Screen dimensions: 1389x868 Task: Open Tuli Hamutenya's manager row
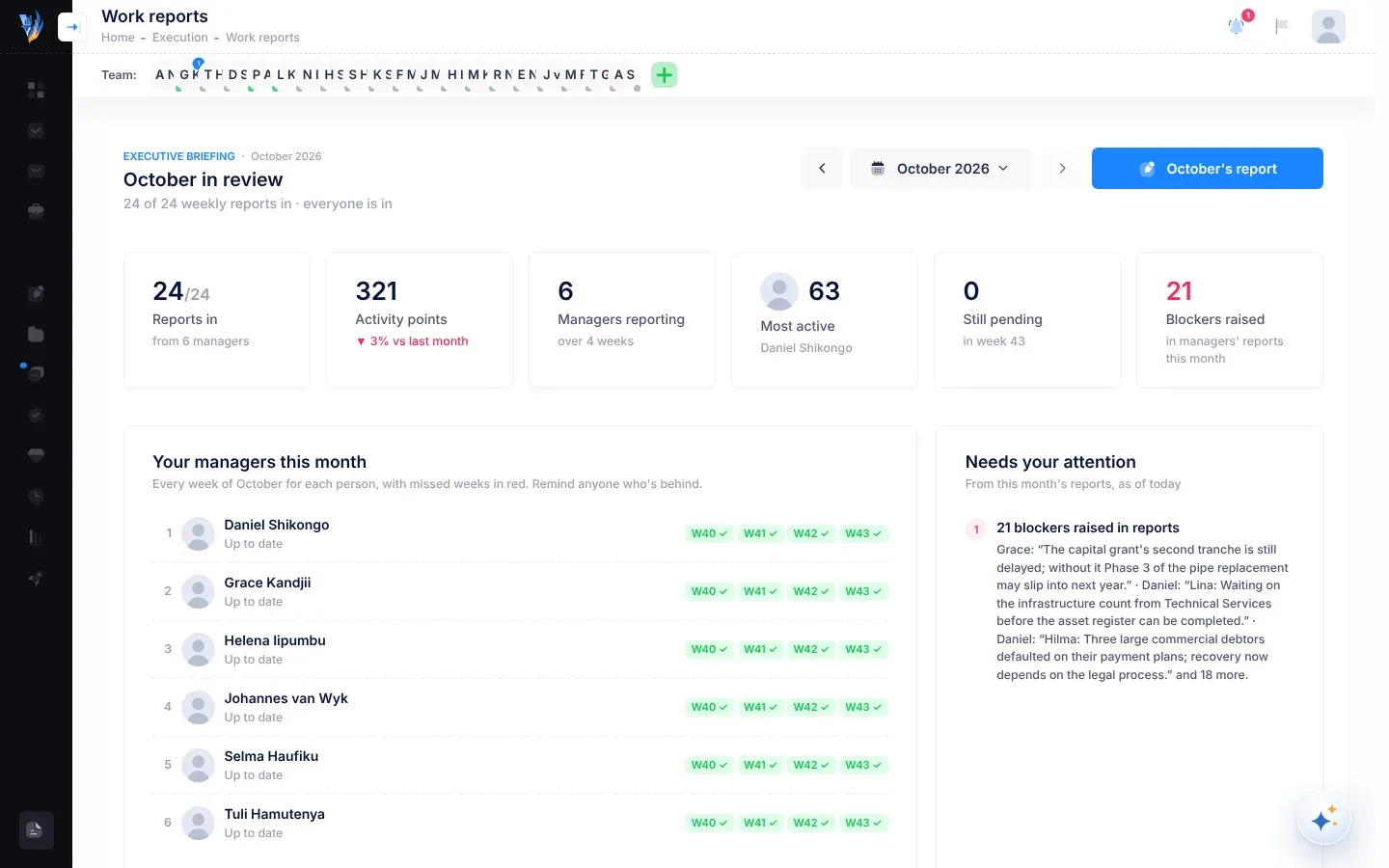pos(520,823)
